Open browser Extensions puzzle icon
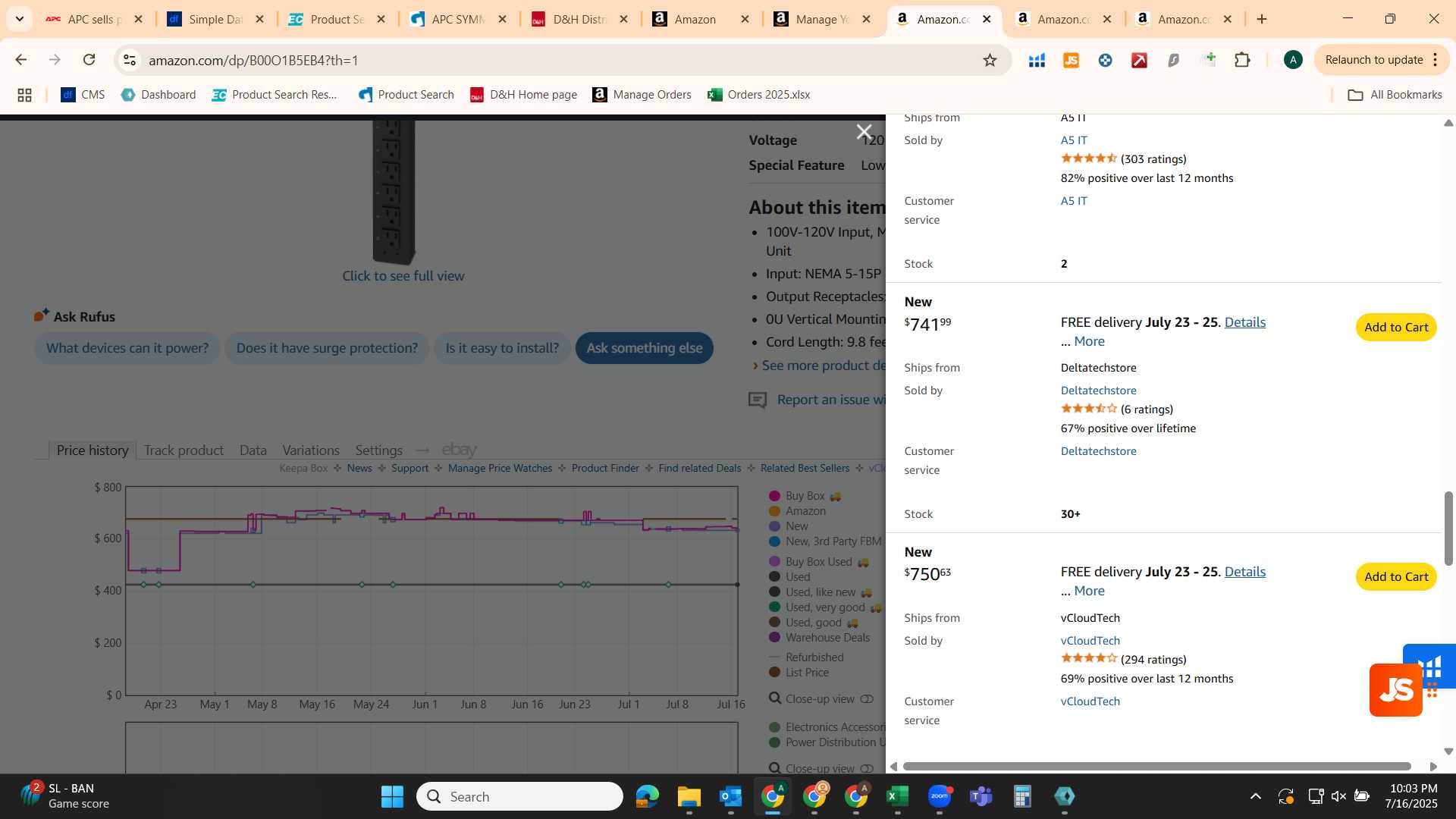Viewport: 1456px width, 819px height. pos(1242,60)
